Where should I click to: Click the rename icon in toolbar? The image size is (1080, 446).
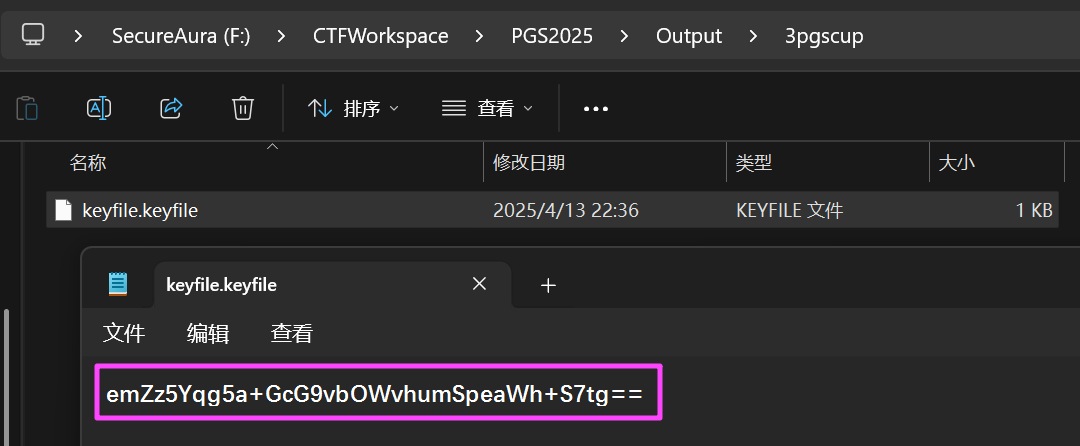click(x=99, y=108)
